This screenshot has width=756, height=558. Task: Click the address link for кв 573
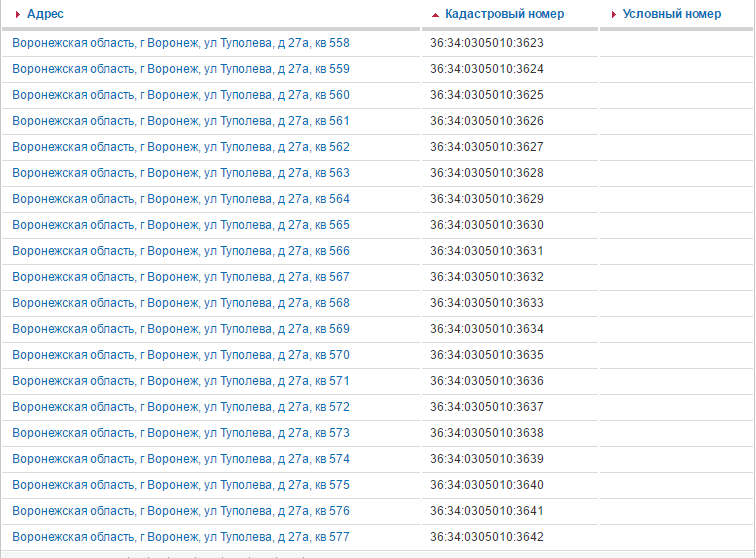(x=181, y=433)
